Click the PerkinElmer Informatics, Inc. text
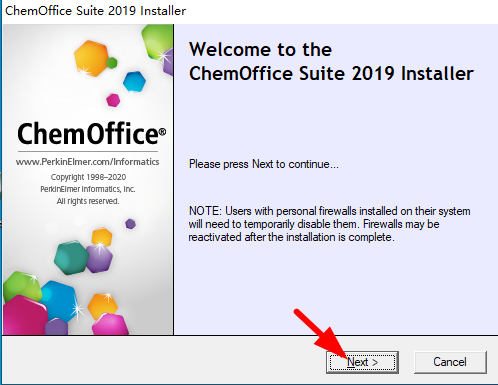The width and height of the screenshot is (498, 385). coord(88,189)
